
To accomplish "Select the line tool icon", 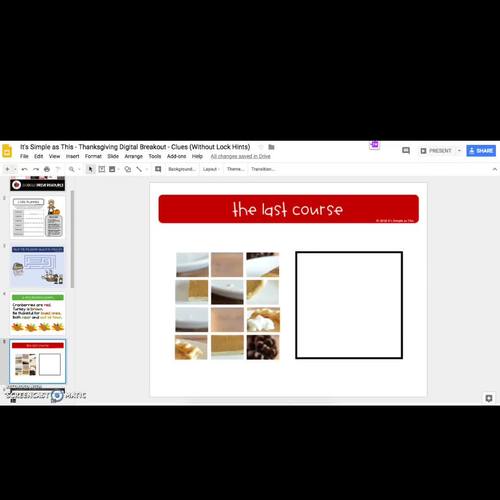I will point(139,169).
